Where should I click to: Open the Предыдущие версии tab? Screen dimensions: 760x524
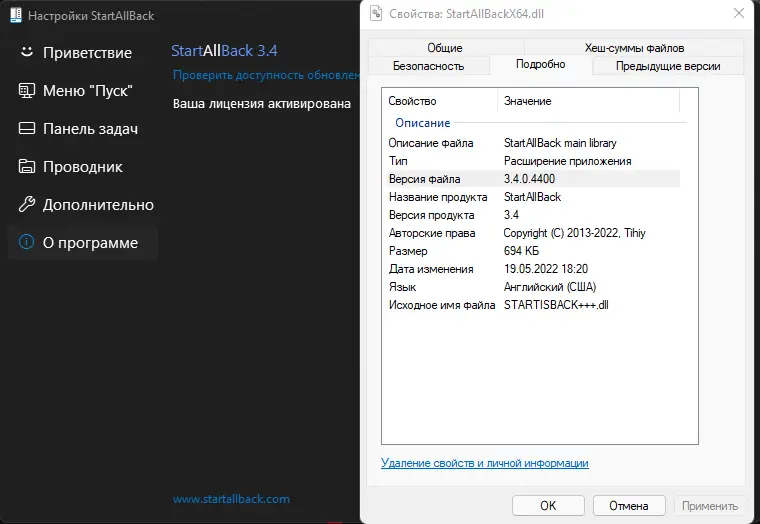pos(668,66)
